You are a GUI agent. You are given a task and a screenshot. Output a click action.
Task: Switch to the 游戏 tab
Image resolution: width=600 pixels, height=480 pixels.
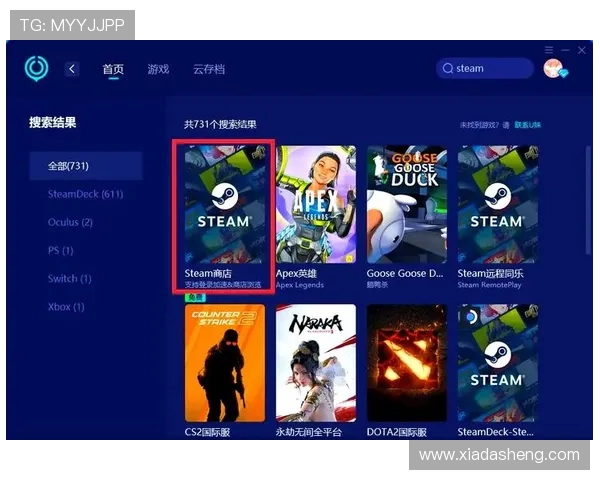158,69
